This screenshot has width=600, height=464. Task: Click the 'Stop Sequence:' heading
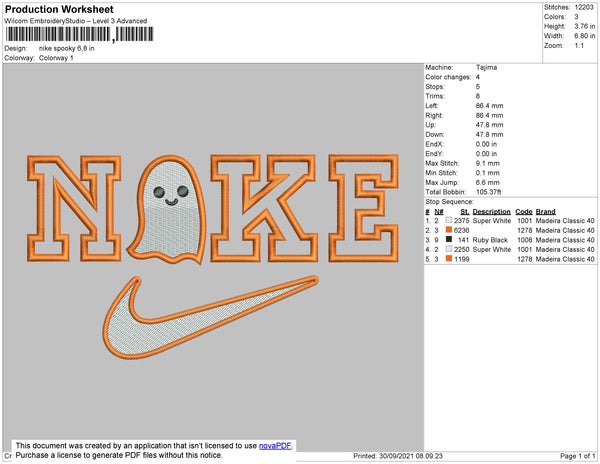[x=449, y=202]
